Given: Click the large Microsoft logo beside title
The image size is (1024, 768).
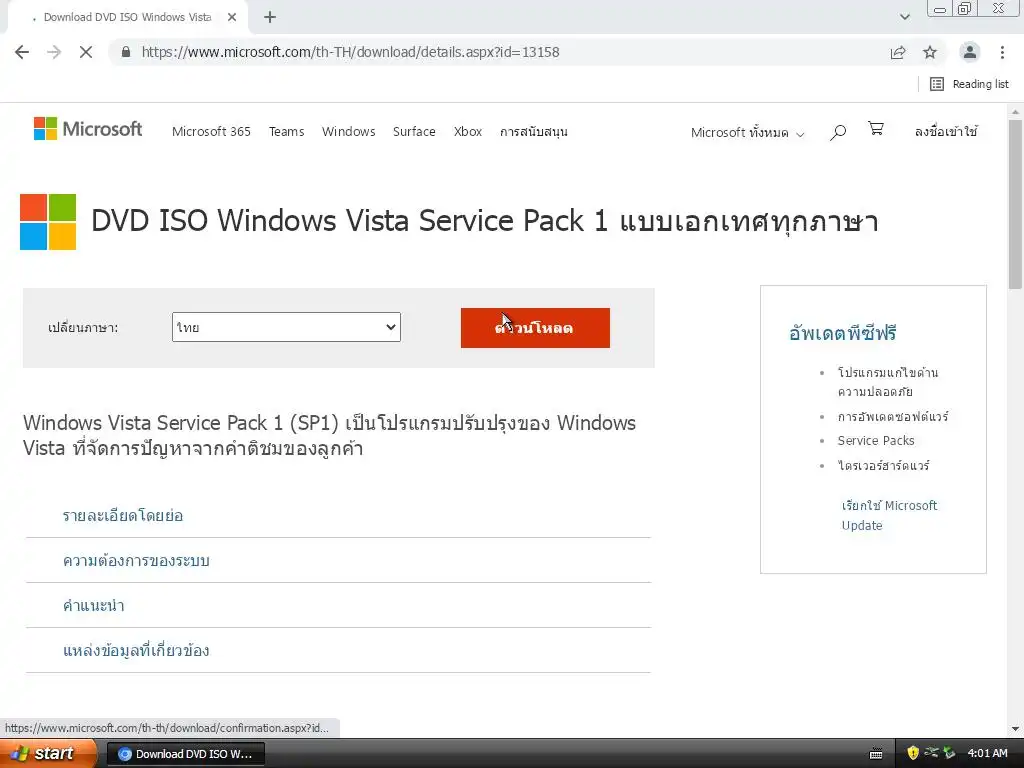Looking at the screenshot, I should 48,222.
